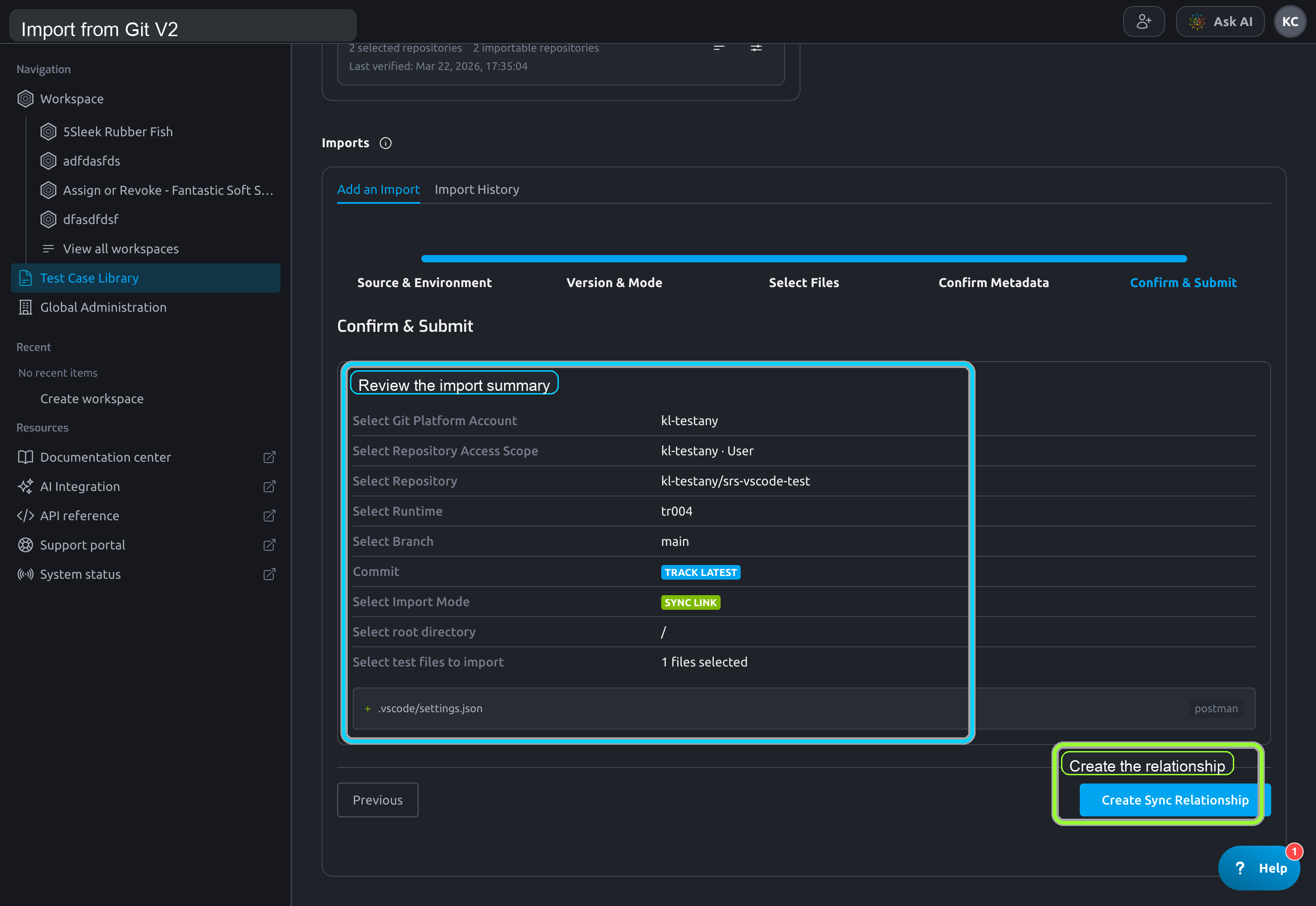The image size is (1316, 906).
Task: Click Create Sync Relationship button
Action: [x=1175, y=800]
